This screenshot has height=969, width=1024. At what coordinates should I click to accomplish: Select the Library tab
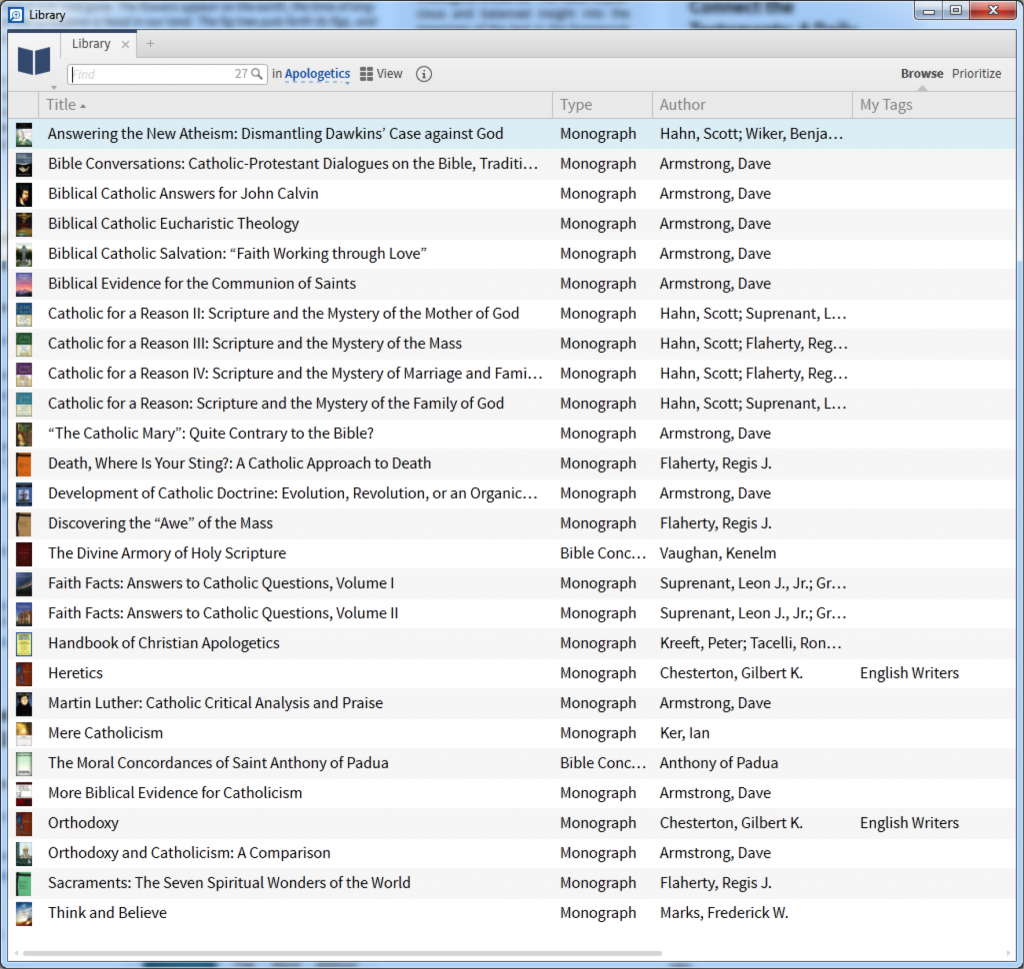(91, 44)
